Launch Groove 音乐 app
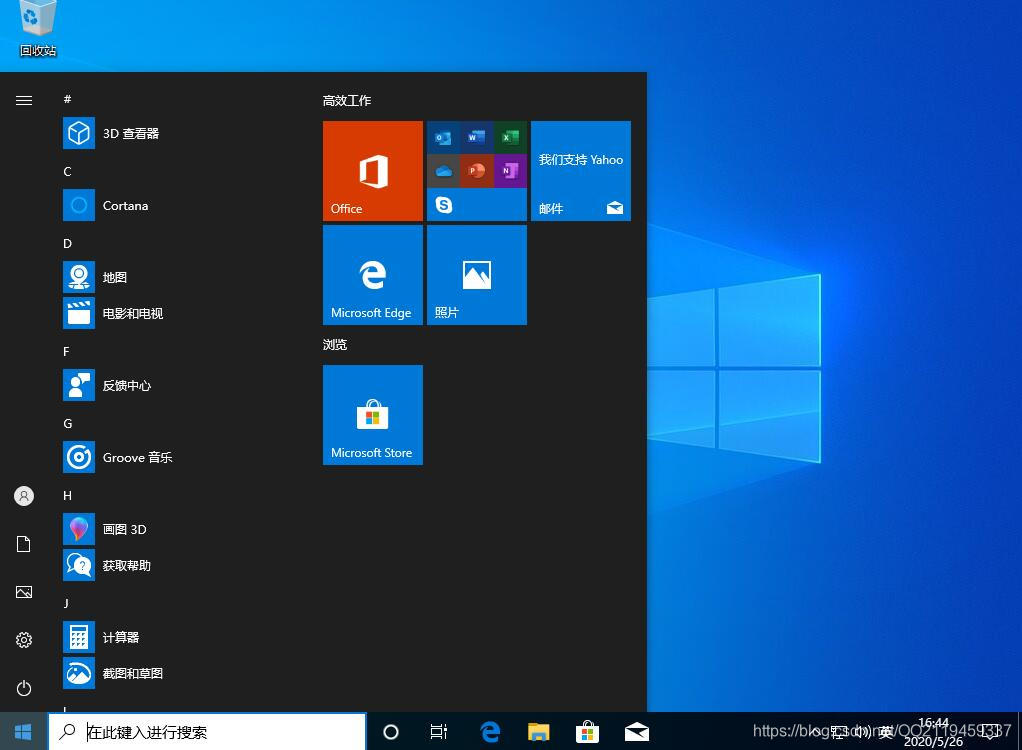 (x=176, y=457)
